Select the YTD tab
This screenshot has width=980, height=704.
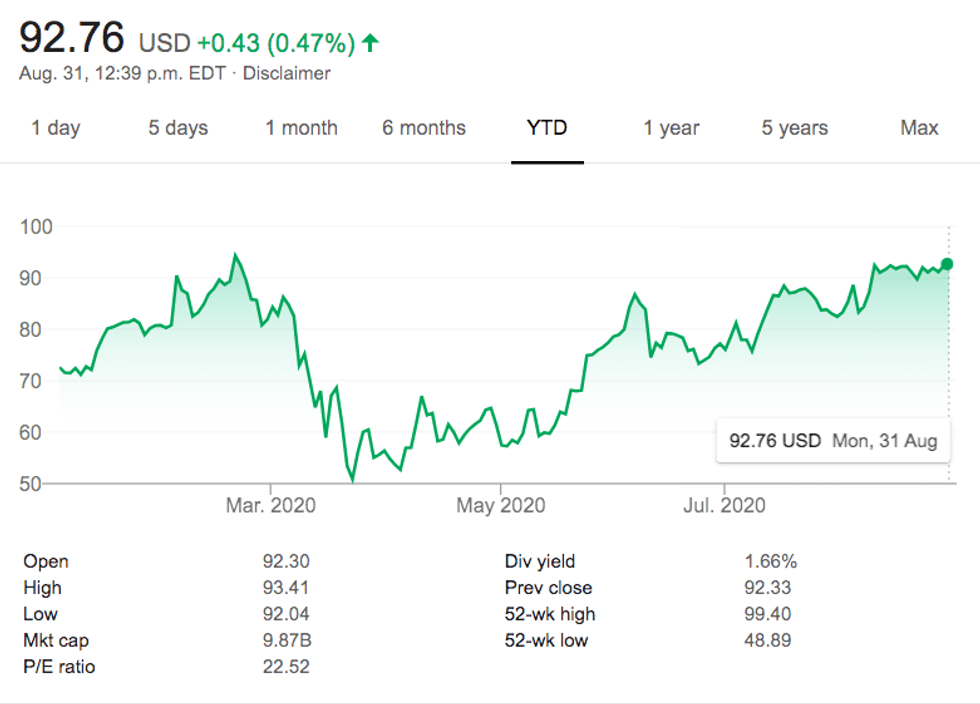click(547, 128)
